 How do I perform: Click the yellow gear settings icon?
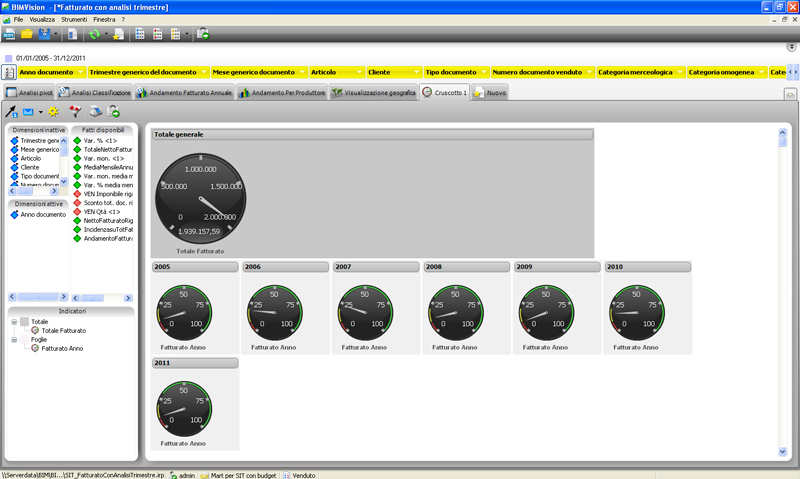click(53, 112)
